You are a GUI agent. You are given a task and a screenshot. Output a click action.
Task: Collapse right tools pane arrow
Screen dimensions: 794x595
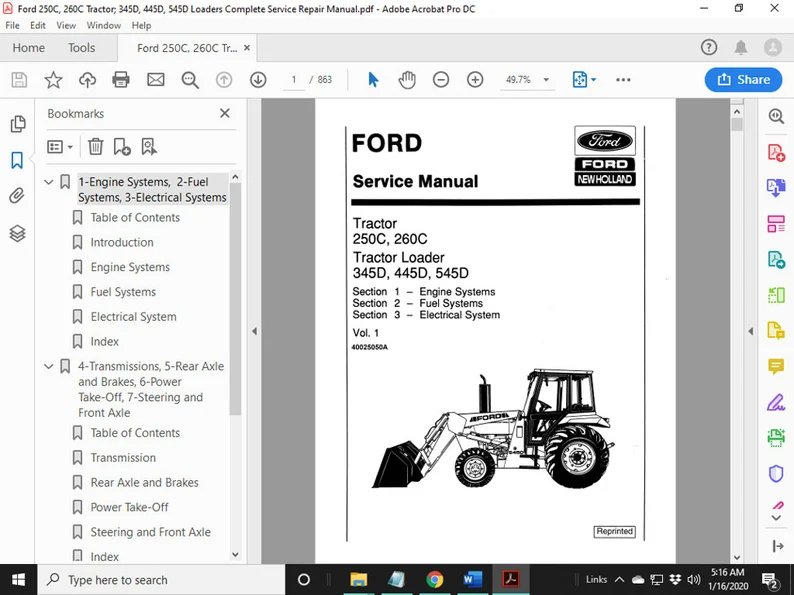750,331
